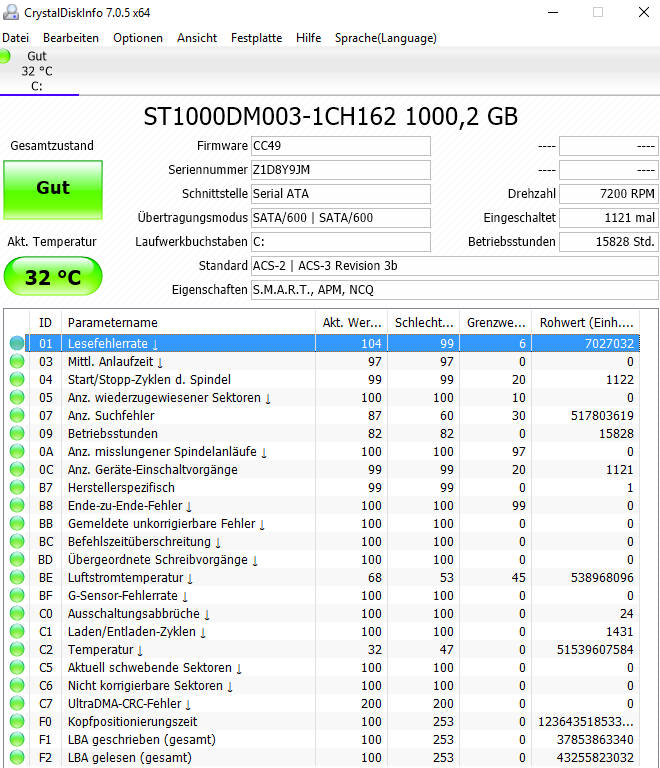The width and height of the screenshot is (660, 768).
Task: Click status icon of misslungener Spindelanläufe row
Action: pos(17,451)
